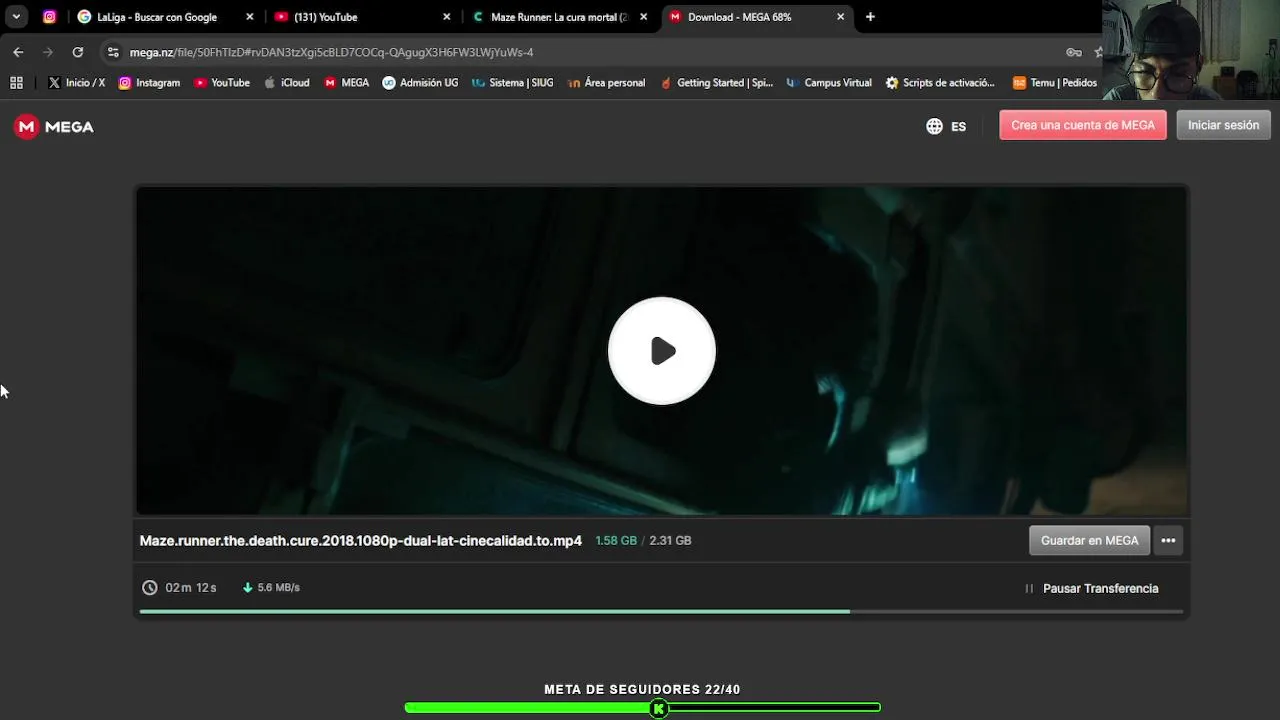Open the Scripts de activación bookmark
This screenshot has height=720, width=1280.
tap(940, 83)
